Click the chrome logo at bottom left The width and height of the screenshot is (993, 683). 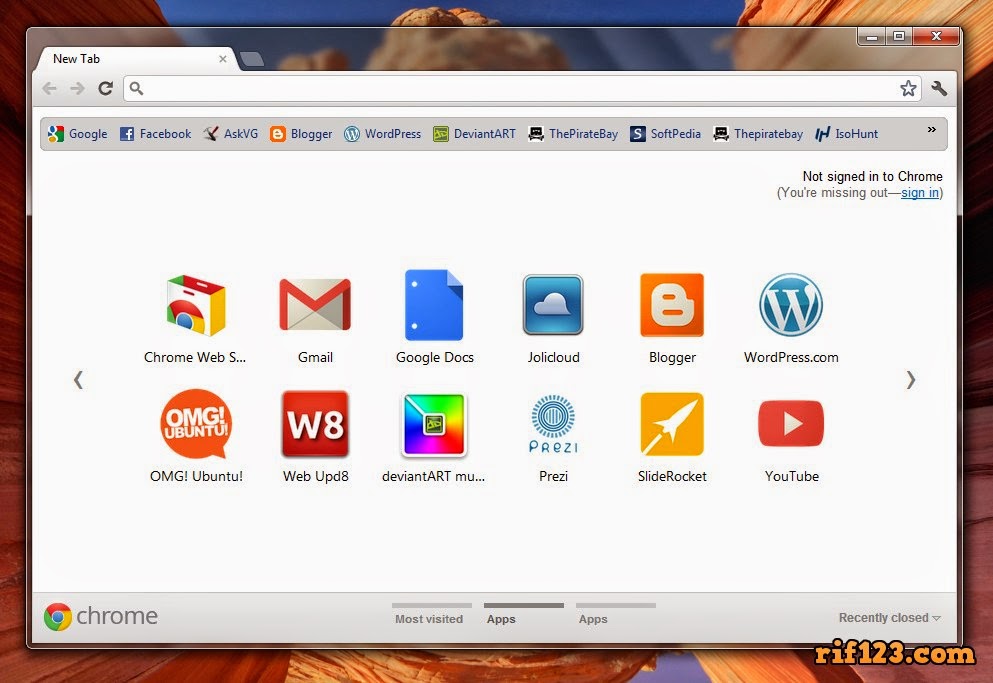101,616
